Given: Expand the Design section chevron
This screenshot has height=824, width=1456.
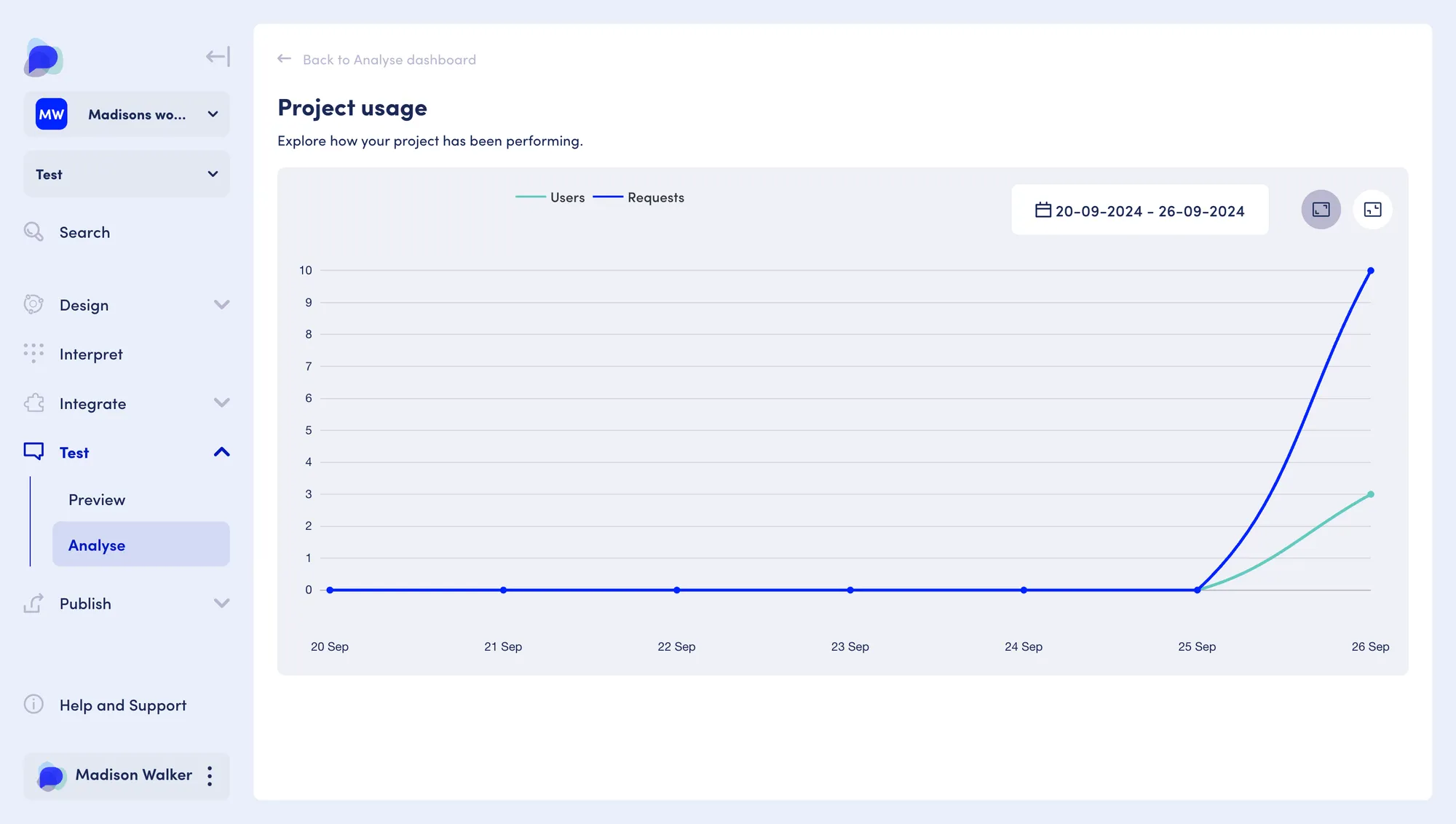Looking at the screenshot, I should 222,304.
